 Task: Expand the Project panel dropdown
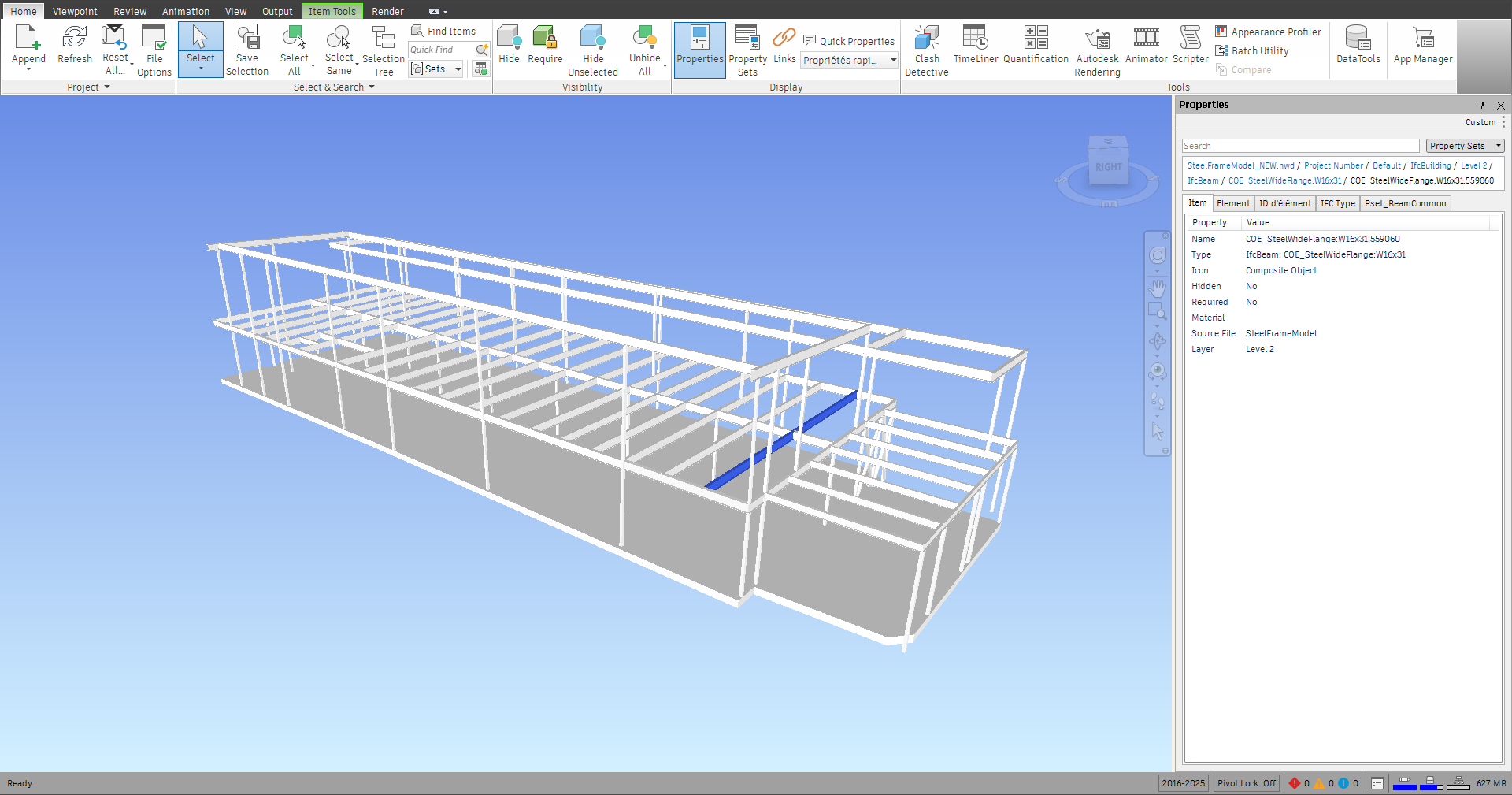coord(88,87)
